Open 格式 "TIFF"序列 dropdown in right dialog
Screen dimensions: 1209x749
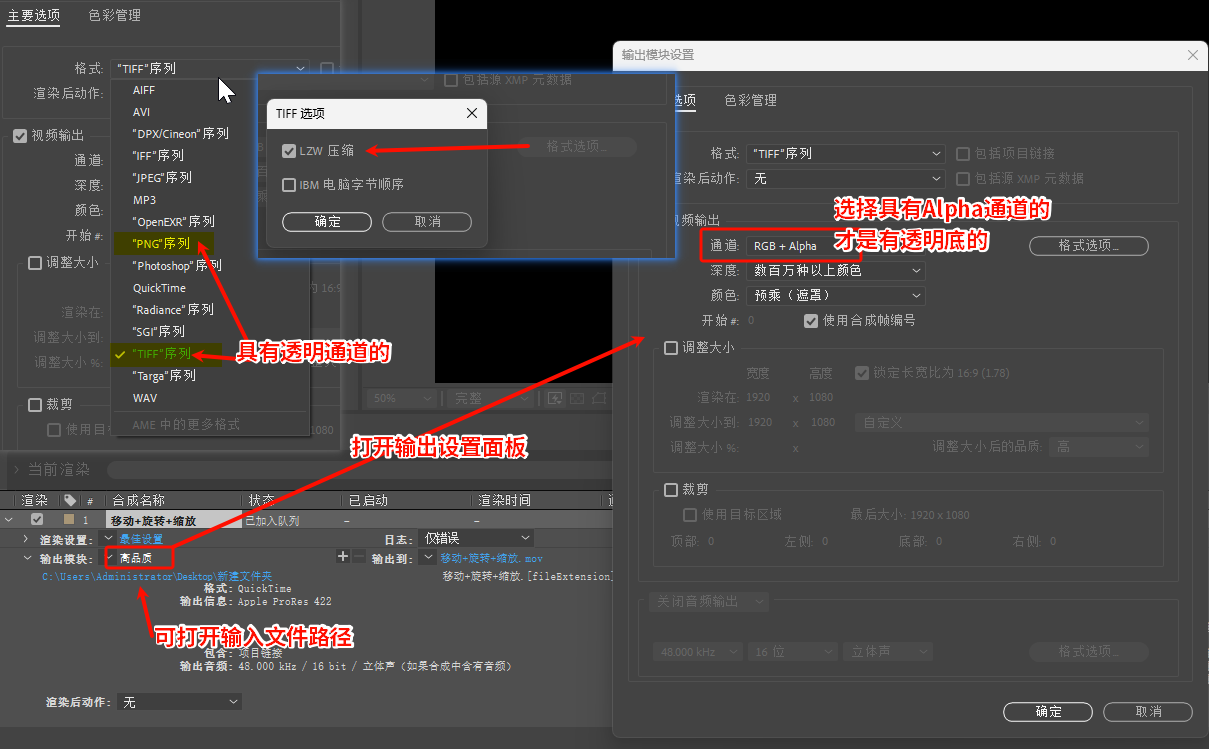click(845, 154)
